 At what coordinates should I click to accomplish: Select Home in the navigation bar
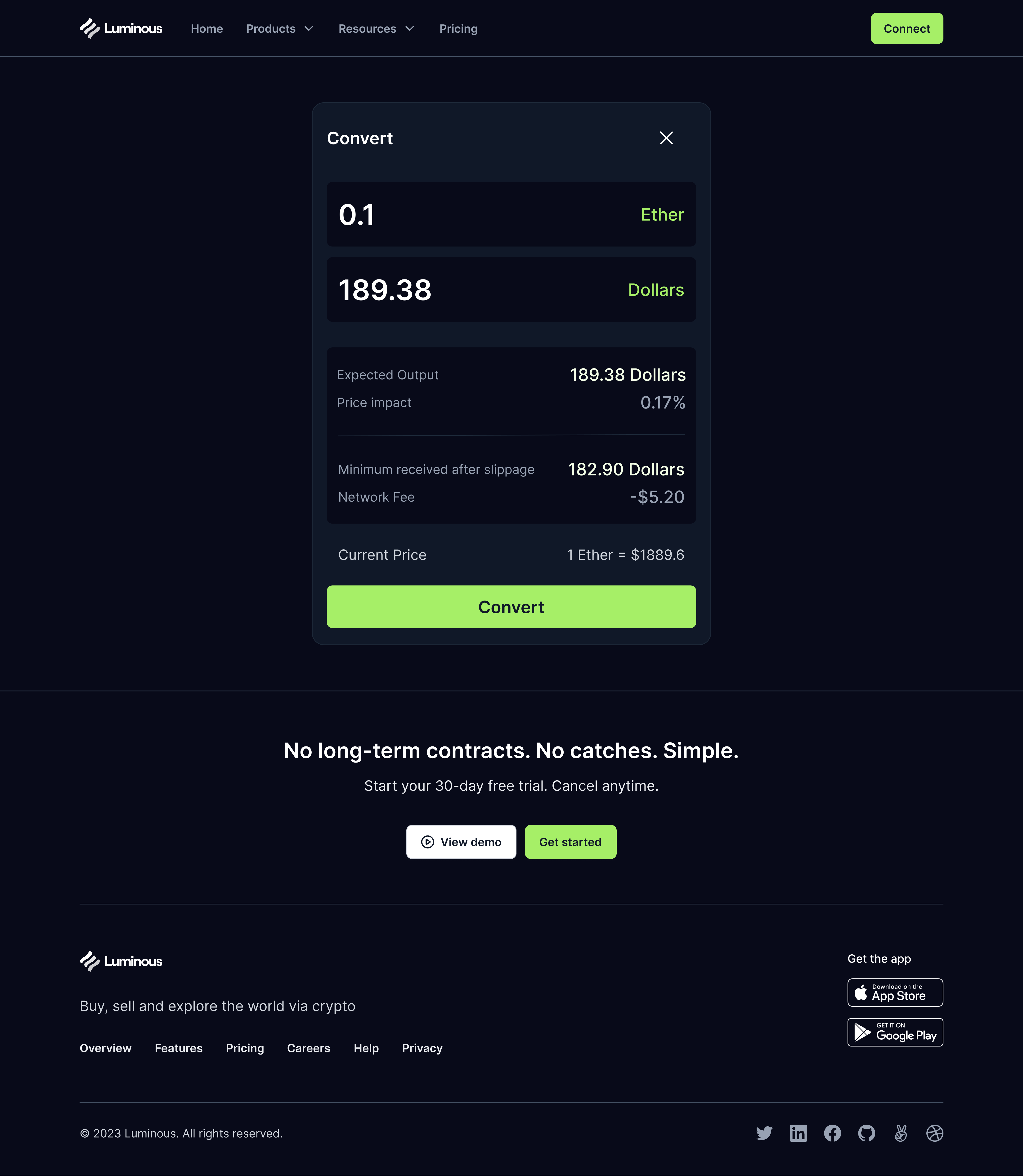click(207, 29)
